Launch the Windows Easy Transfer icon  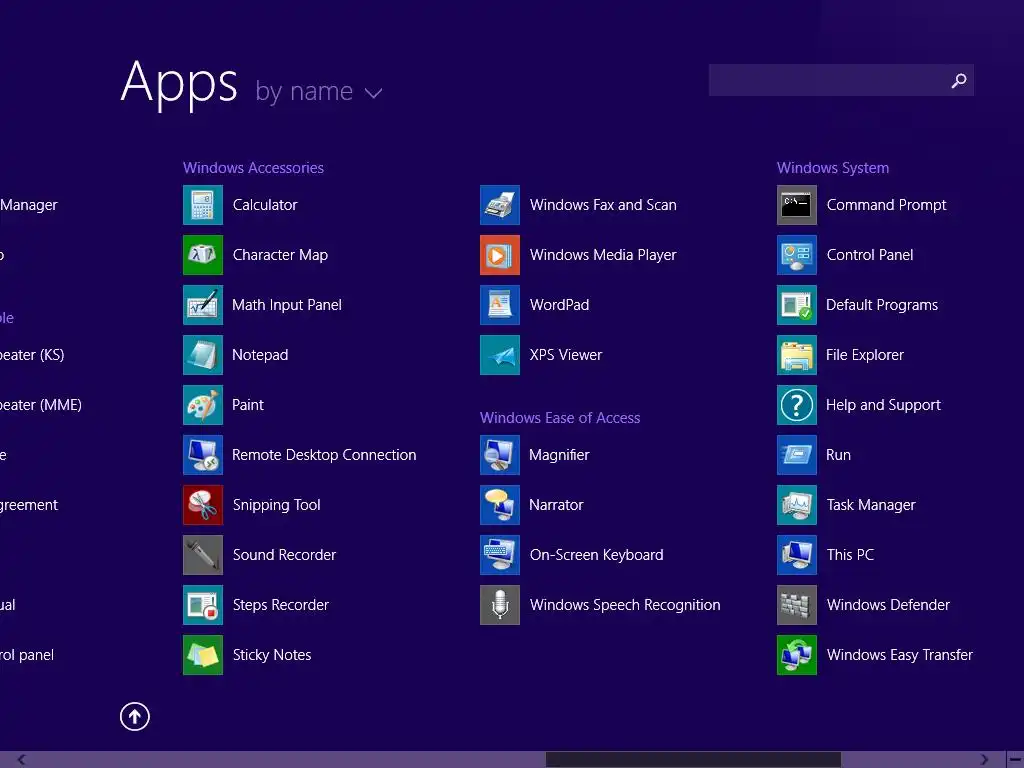[x=797, y=654]
